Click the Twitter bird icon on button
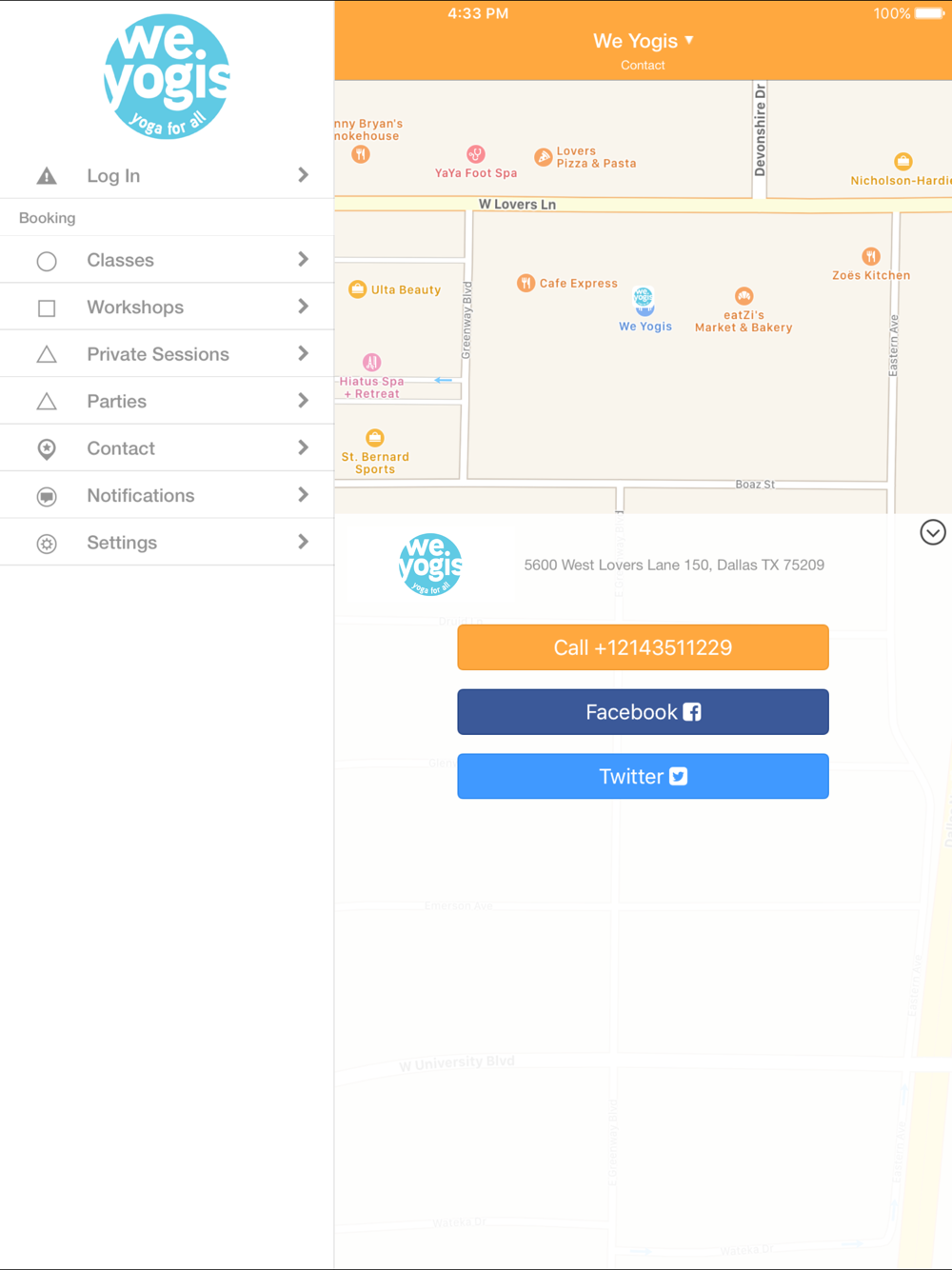The image size is (952, 1270). pyautogui.click(x=678, y=777)
